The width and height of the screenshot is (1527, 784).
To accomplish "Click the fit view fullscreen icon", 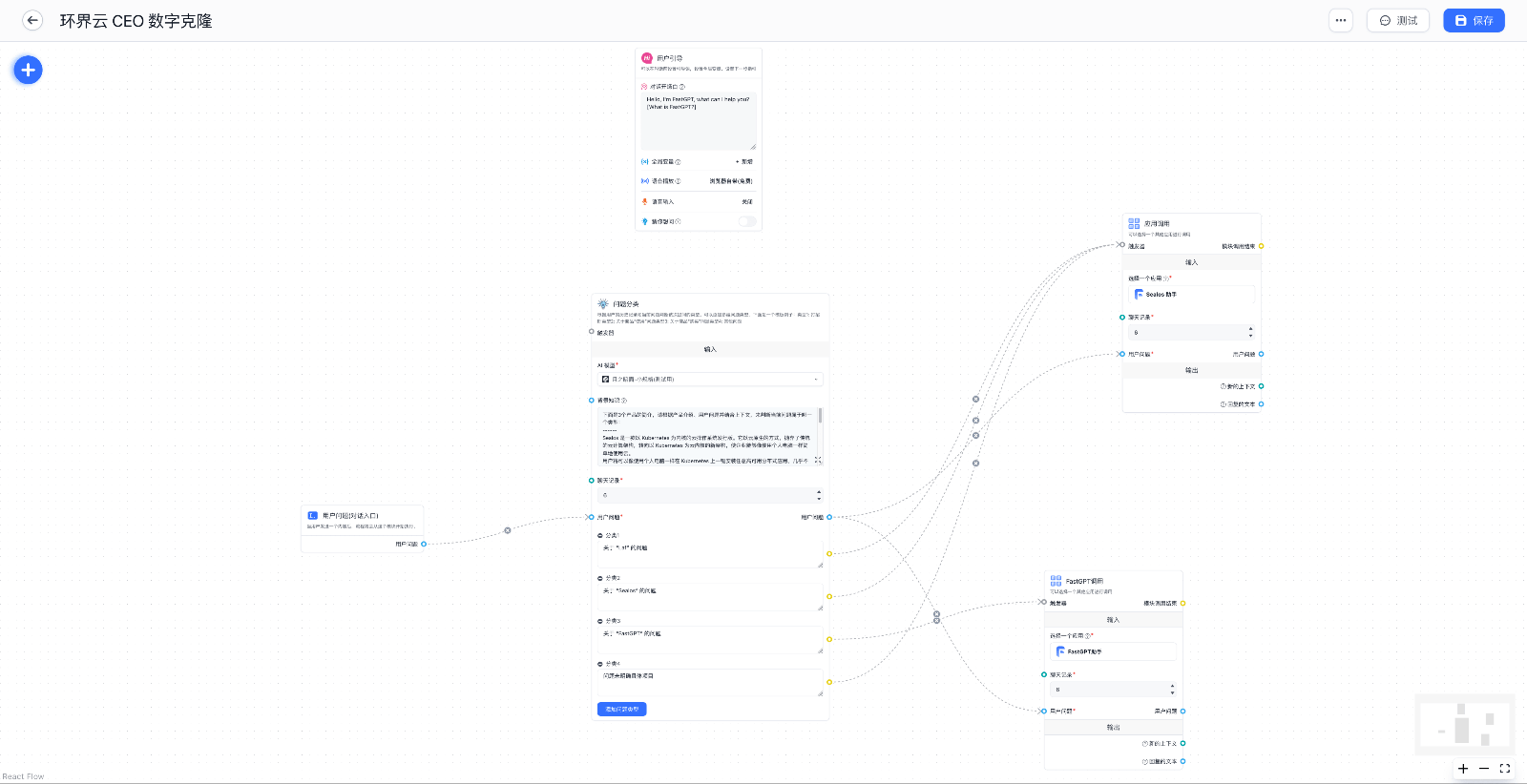I will (1505, 769).
